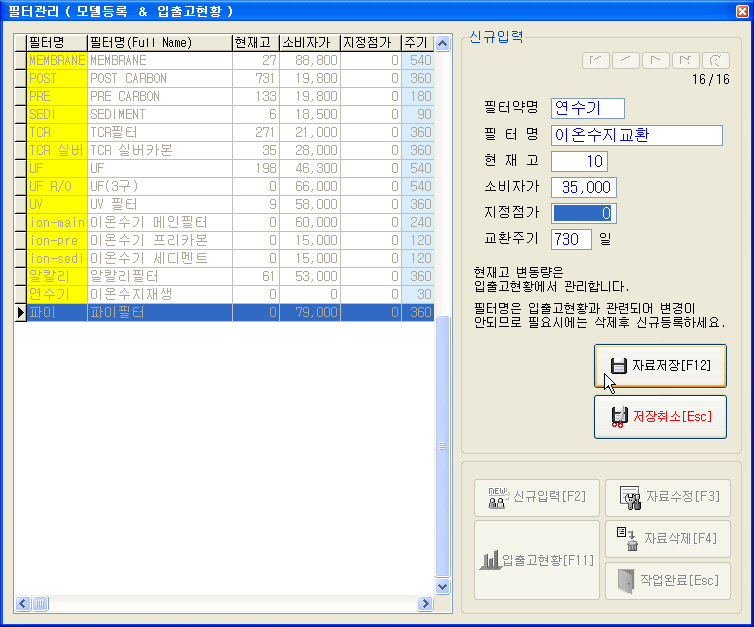Go to next record arrow icon
754x627 pixels.
pyautogui.click(x=655, y=60)
